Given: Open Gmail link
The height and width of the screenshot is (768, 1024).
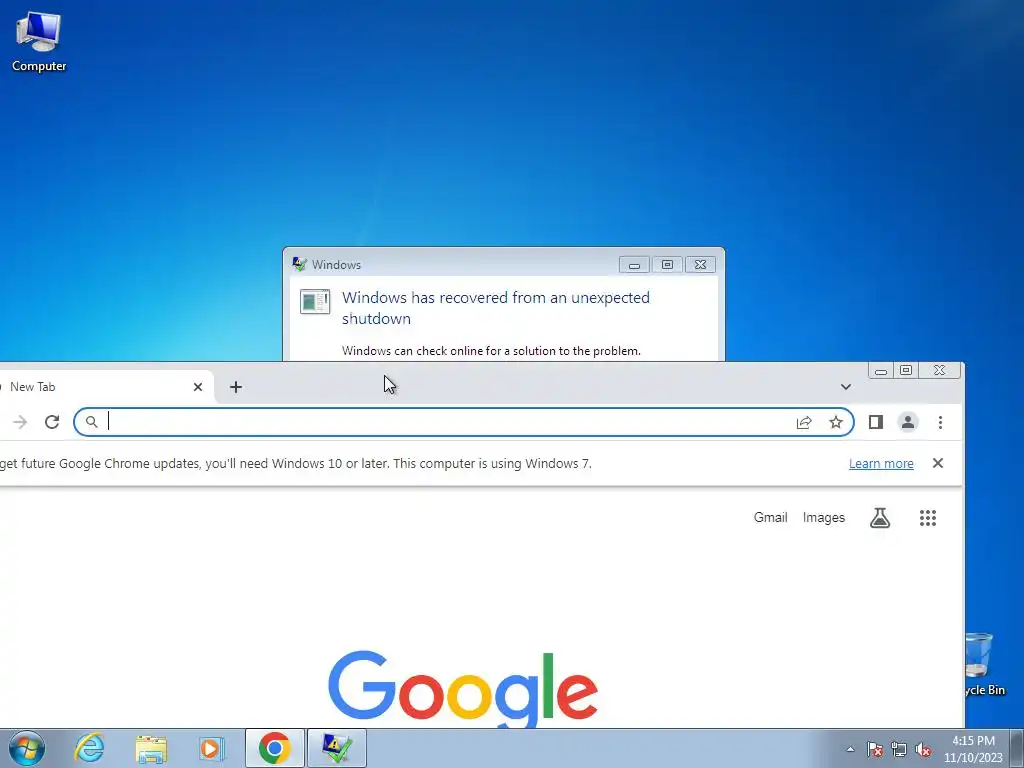Looking at the screenshot, I should tap(771, 517).
